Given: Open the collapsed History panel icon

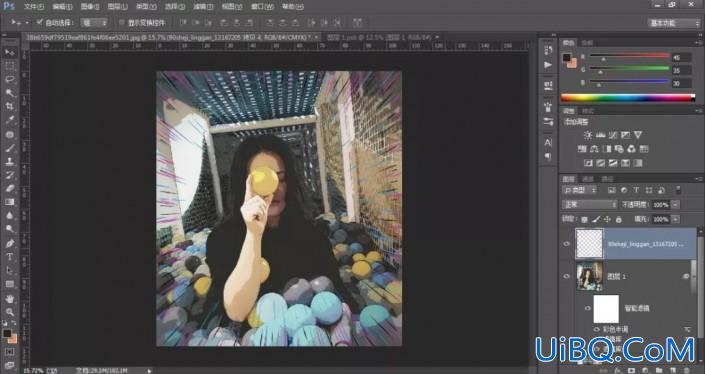Looking at the screenshot, I should (x=548, y=50).
